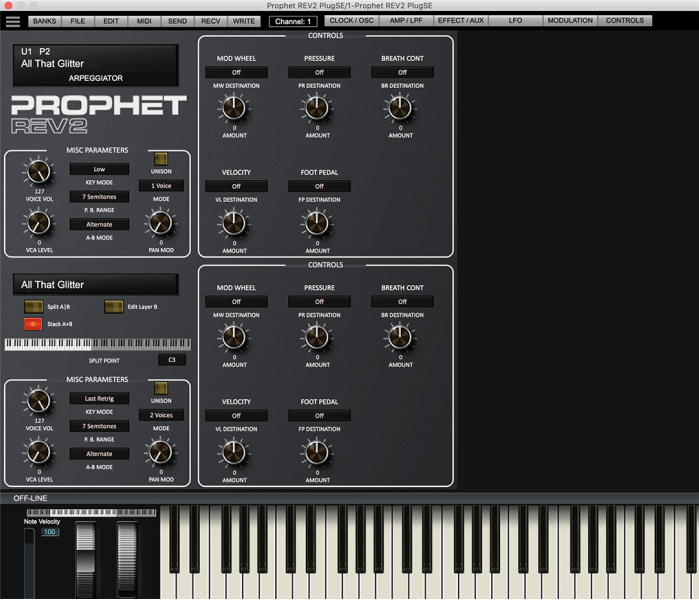699x600 pixels.
Task: Disable Stack A+B red button
Action: click(33, 324)
